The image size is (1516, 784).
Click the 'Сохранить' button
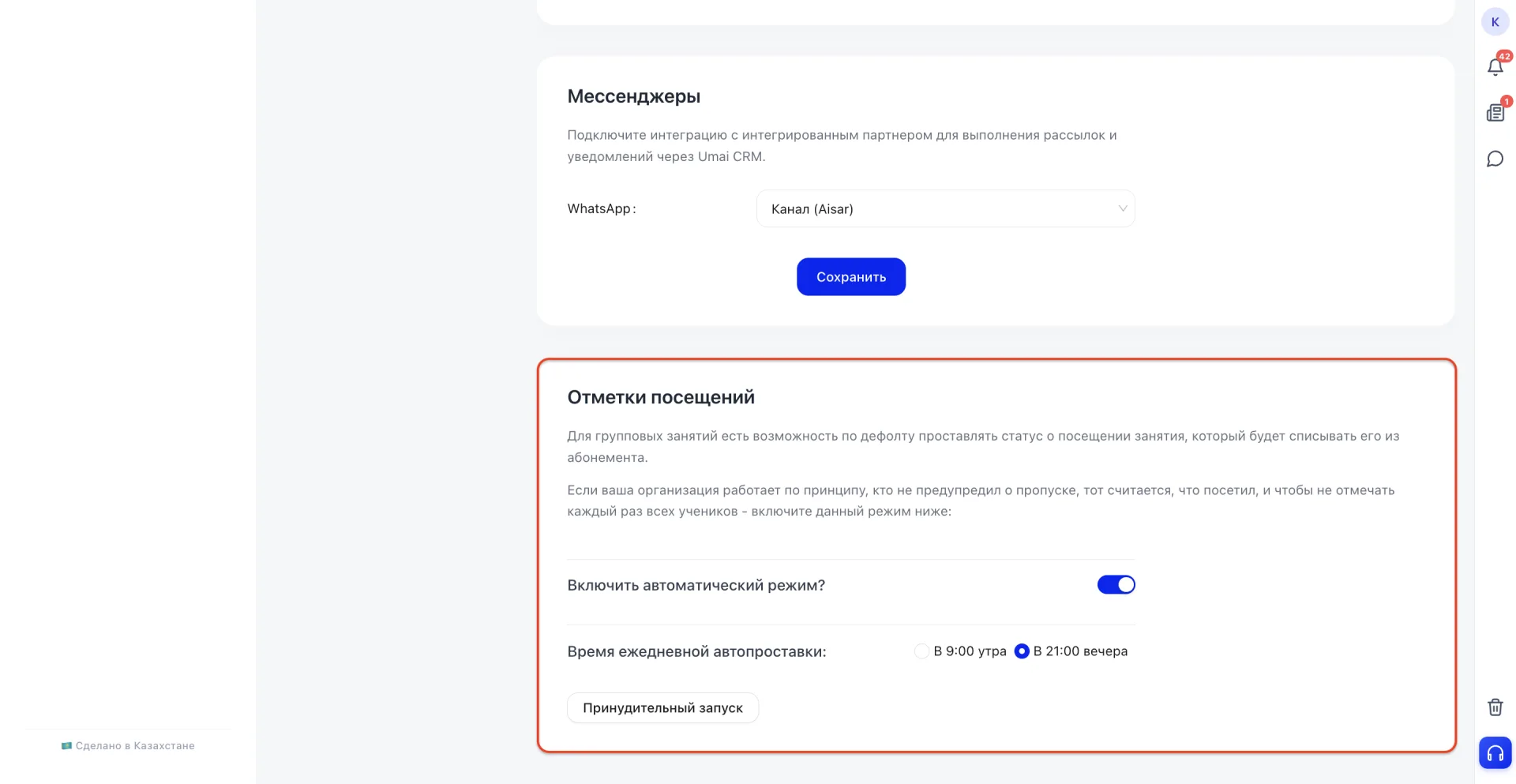pos(850,277)
